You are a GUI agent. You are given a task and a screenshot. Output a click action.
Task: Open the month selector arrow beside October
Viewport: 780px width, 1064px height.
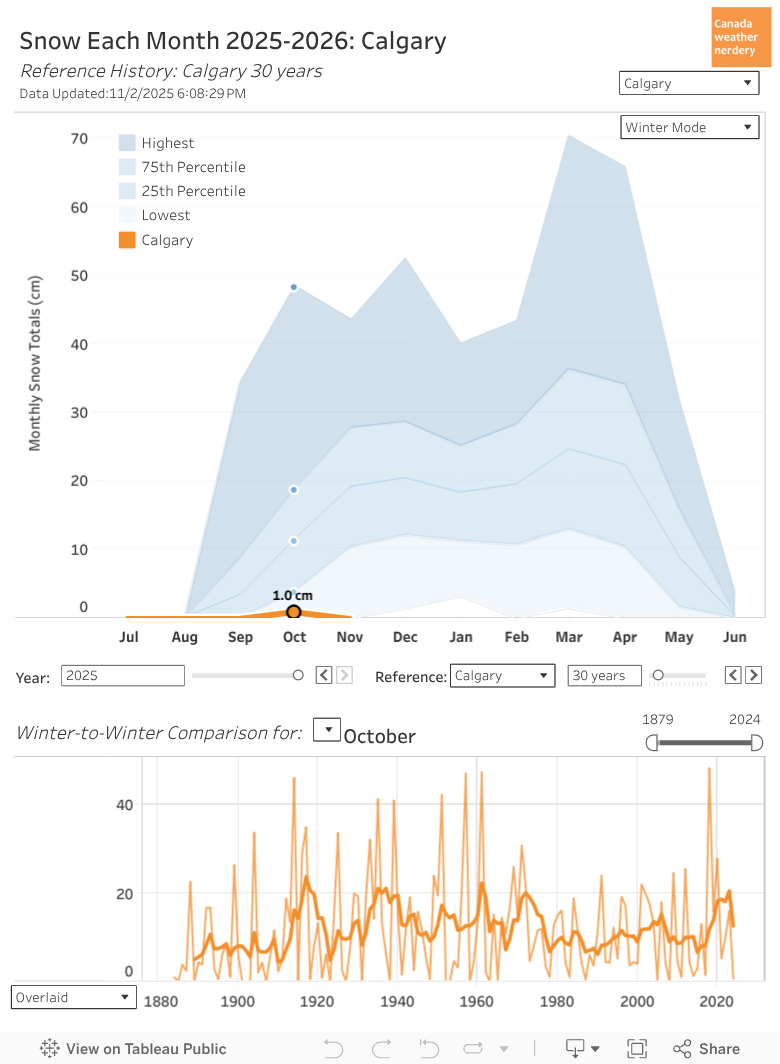(327, 730)
